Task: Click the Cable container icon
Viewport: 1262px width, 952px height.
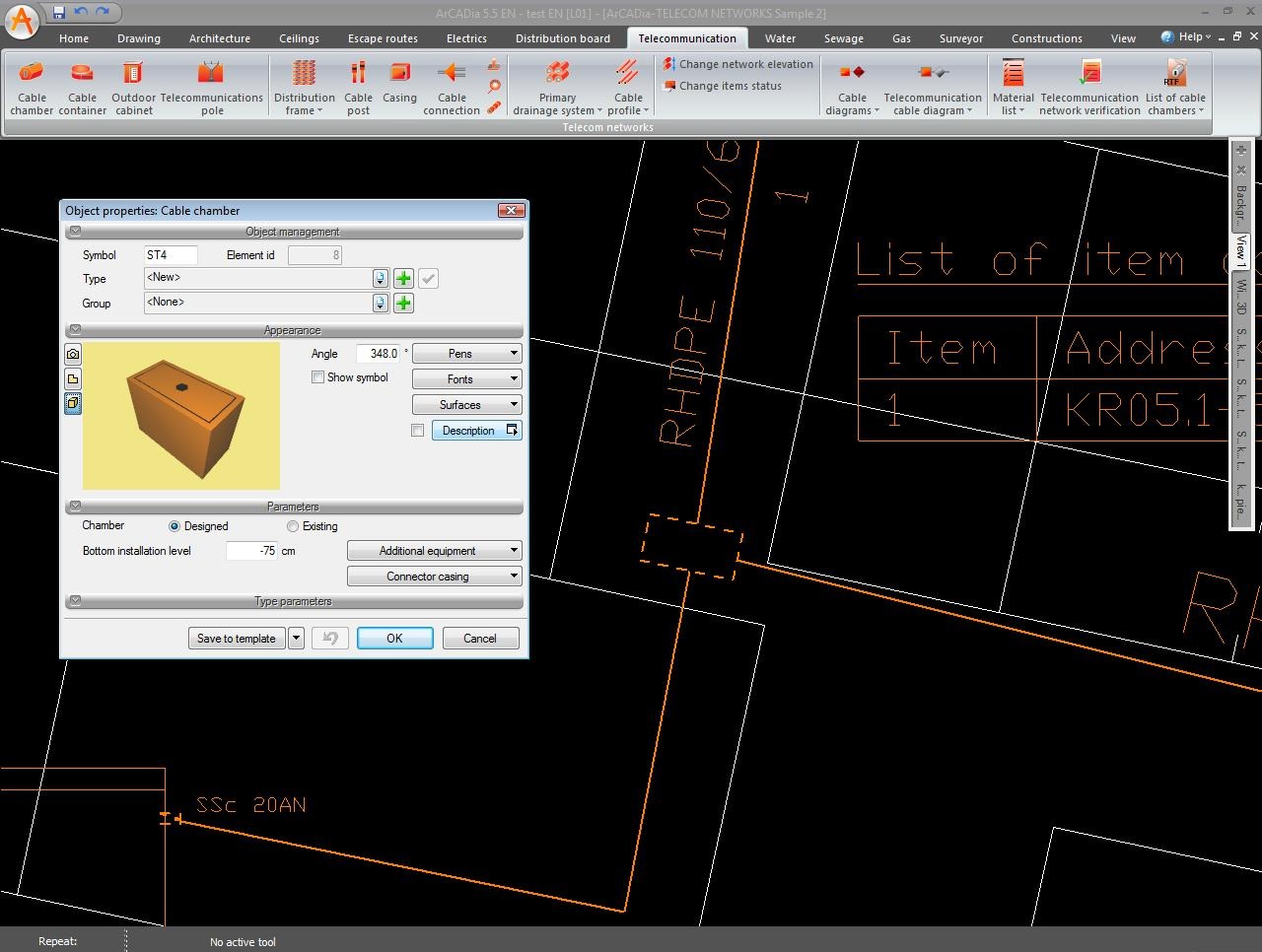Action: 82,87
